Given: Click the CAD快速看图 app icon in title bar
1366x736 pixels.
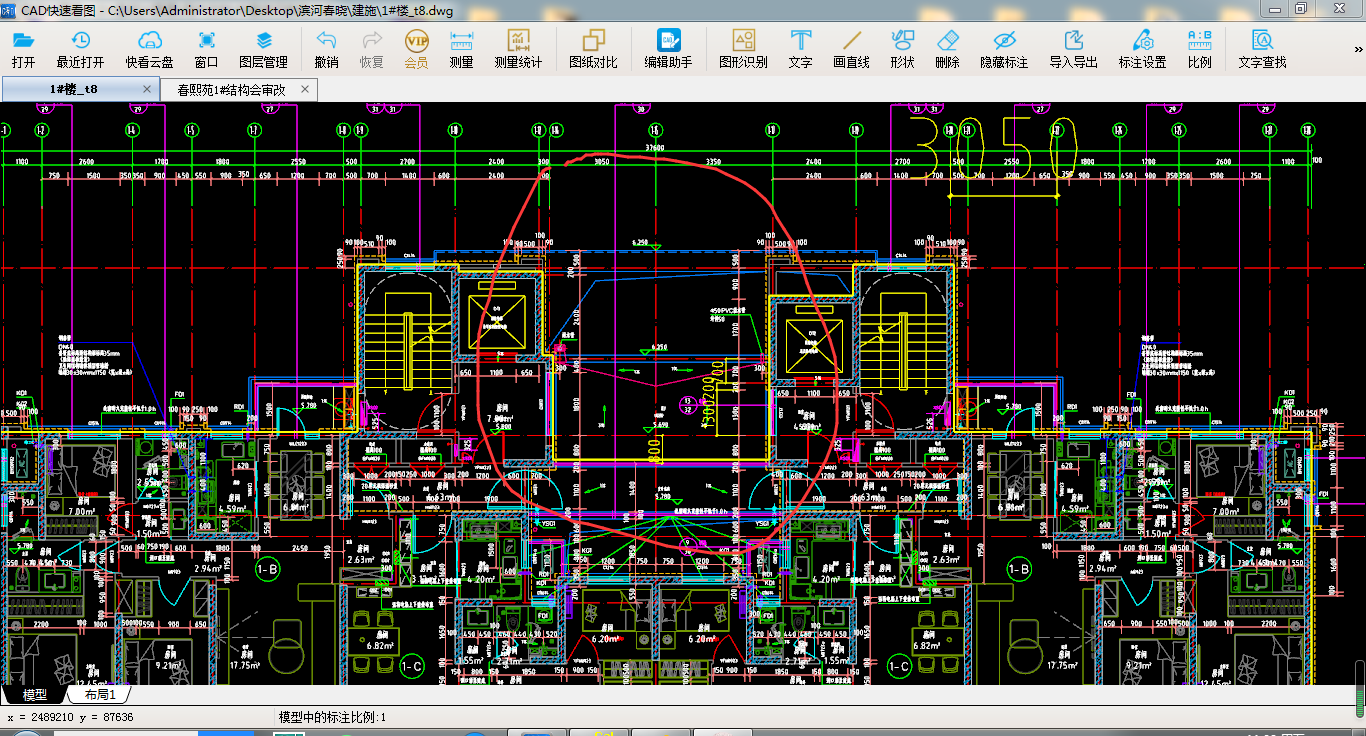Looking at the screenshot, I should tap(9, 9).
